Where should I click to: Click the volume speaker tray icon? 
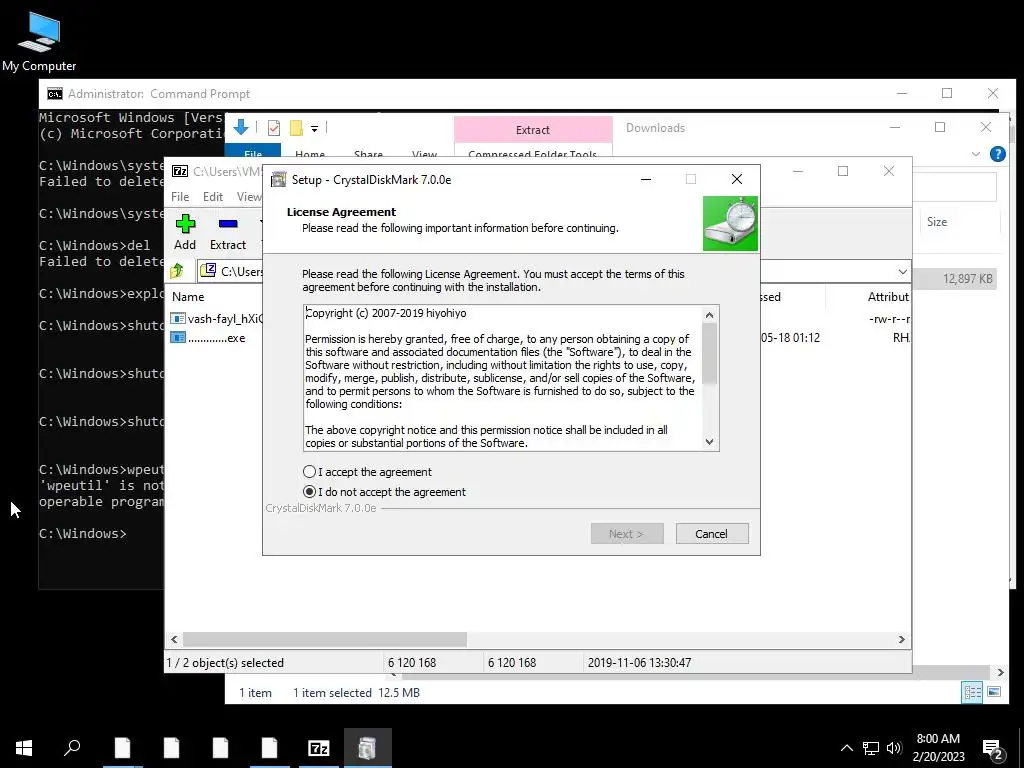(894, 748)
